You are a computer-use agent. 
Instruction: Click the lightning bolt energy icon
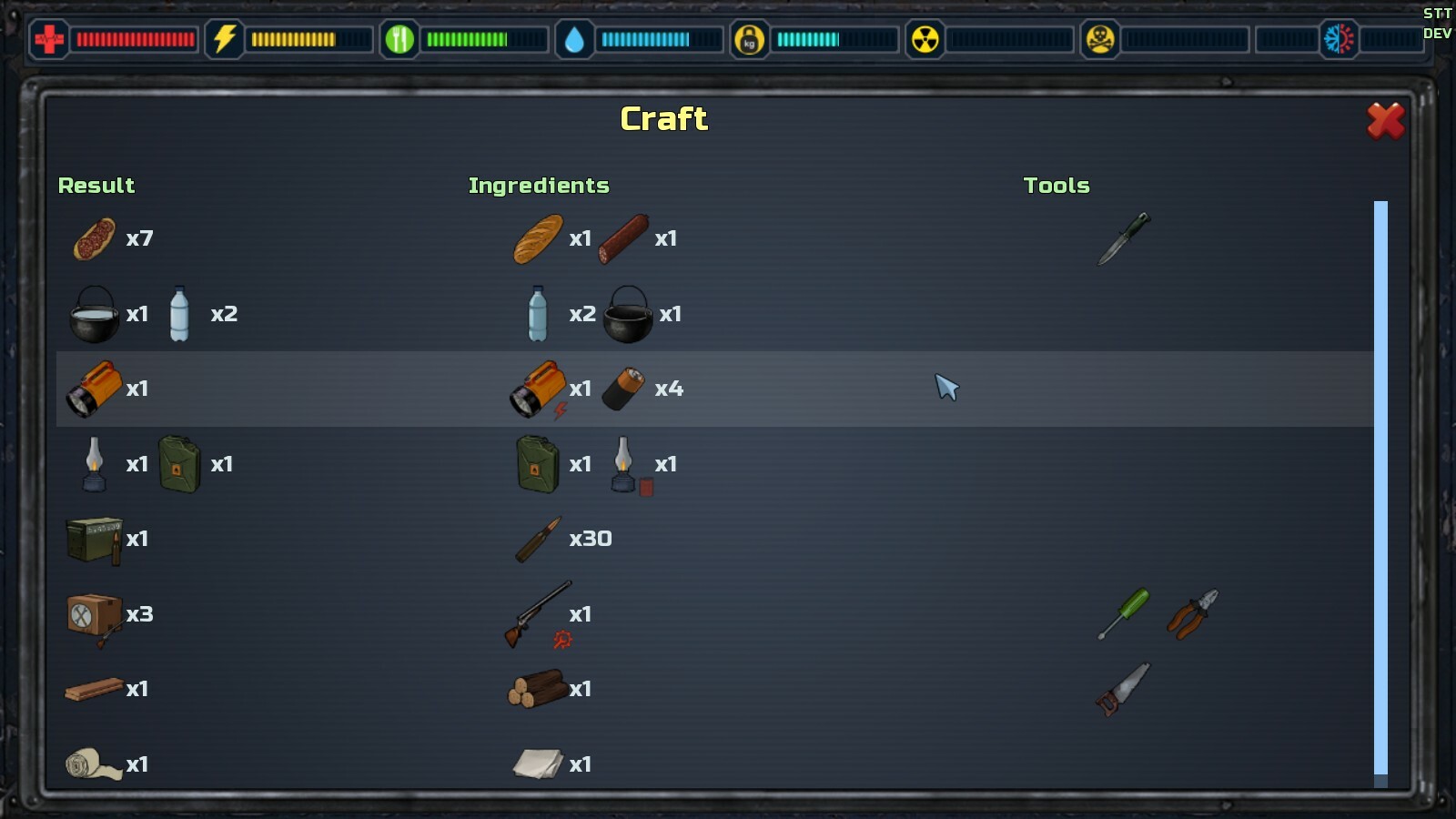(x=224, y=39)
